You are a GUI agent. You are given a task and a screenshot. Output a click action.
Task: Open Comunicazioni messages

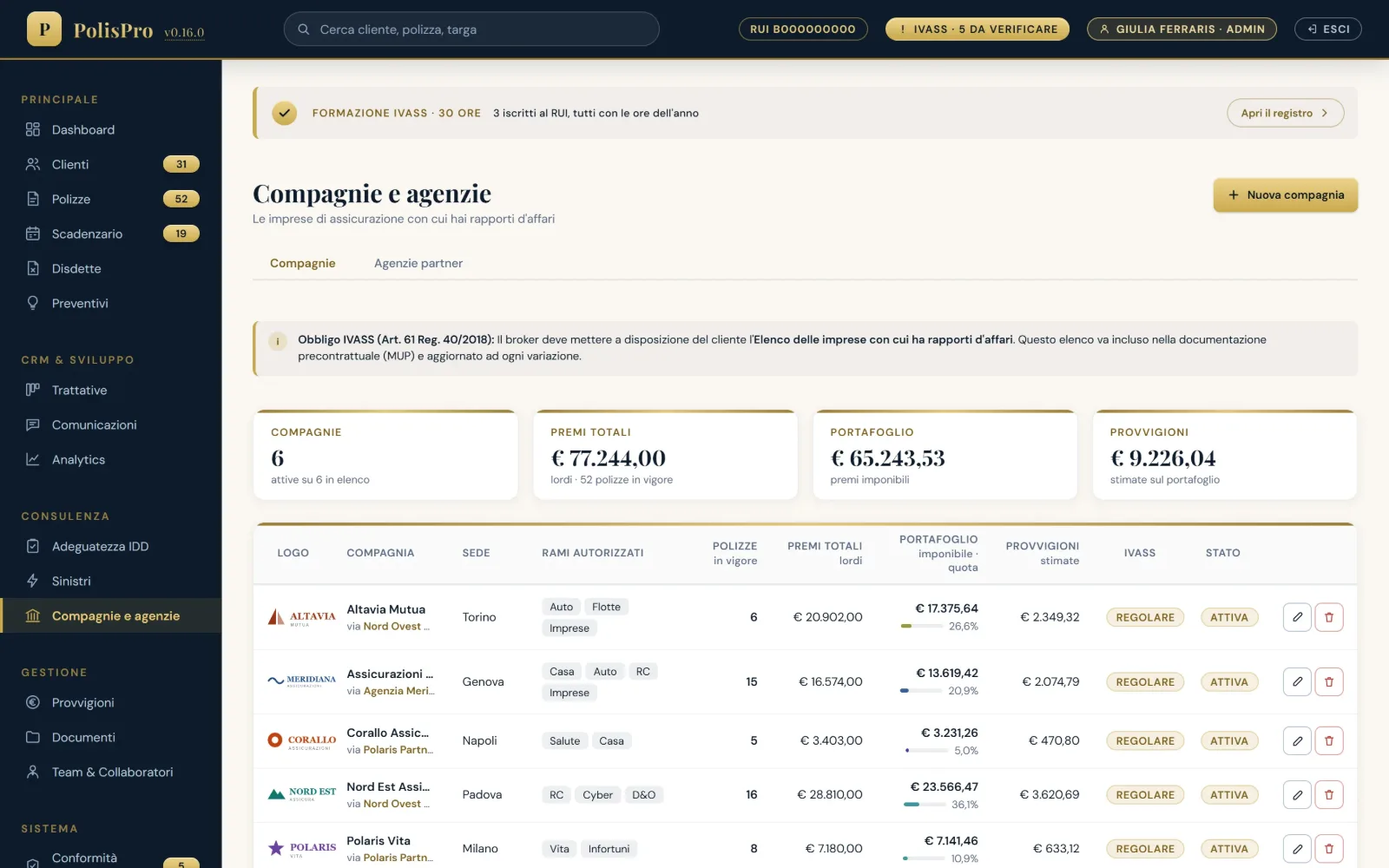pyautogui.click(x=111, y=424)
